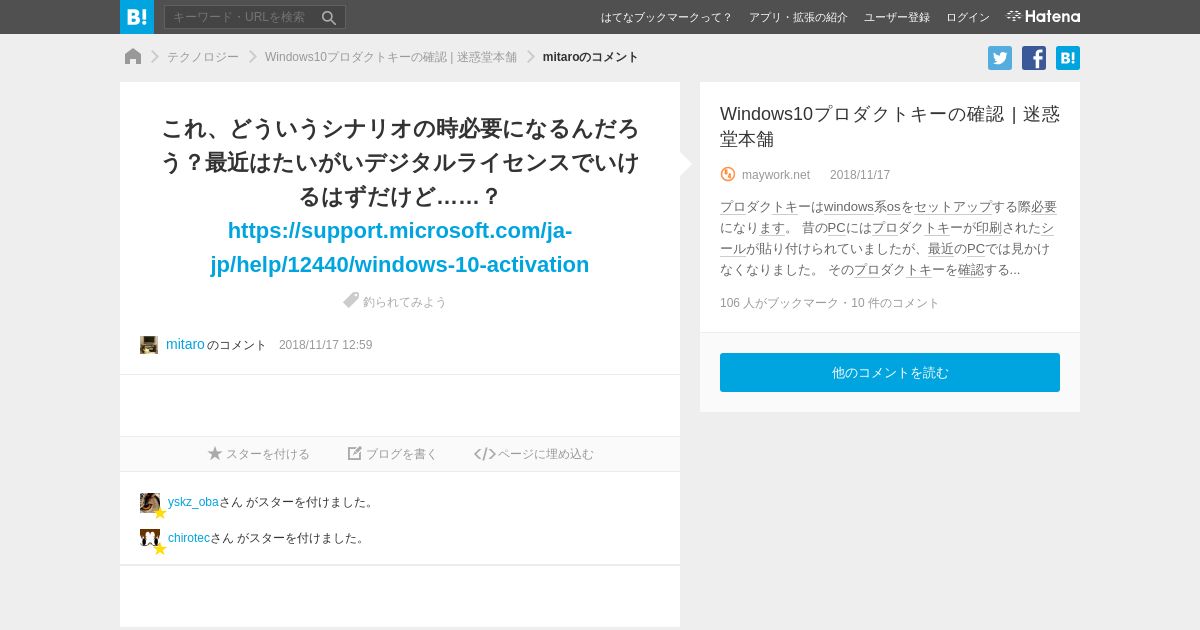The width and height of the screenshot is (1200, 630).
Task: Click ログイン in the header
Action: [x=968, y=17]
